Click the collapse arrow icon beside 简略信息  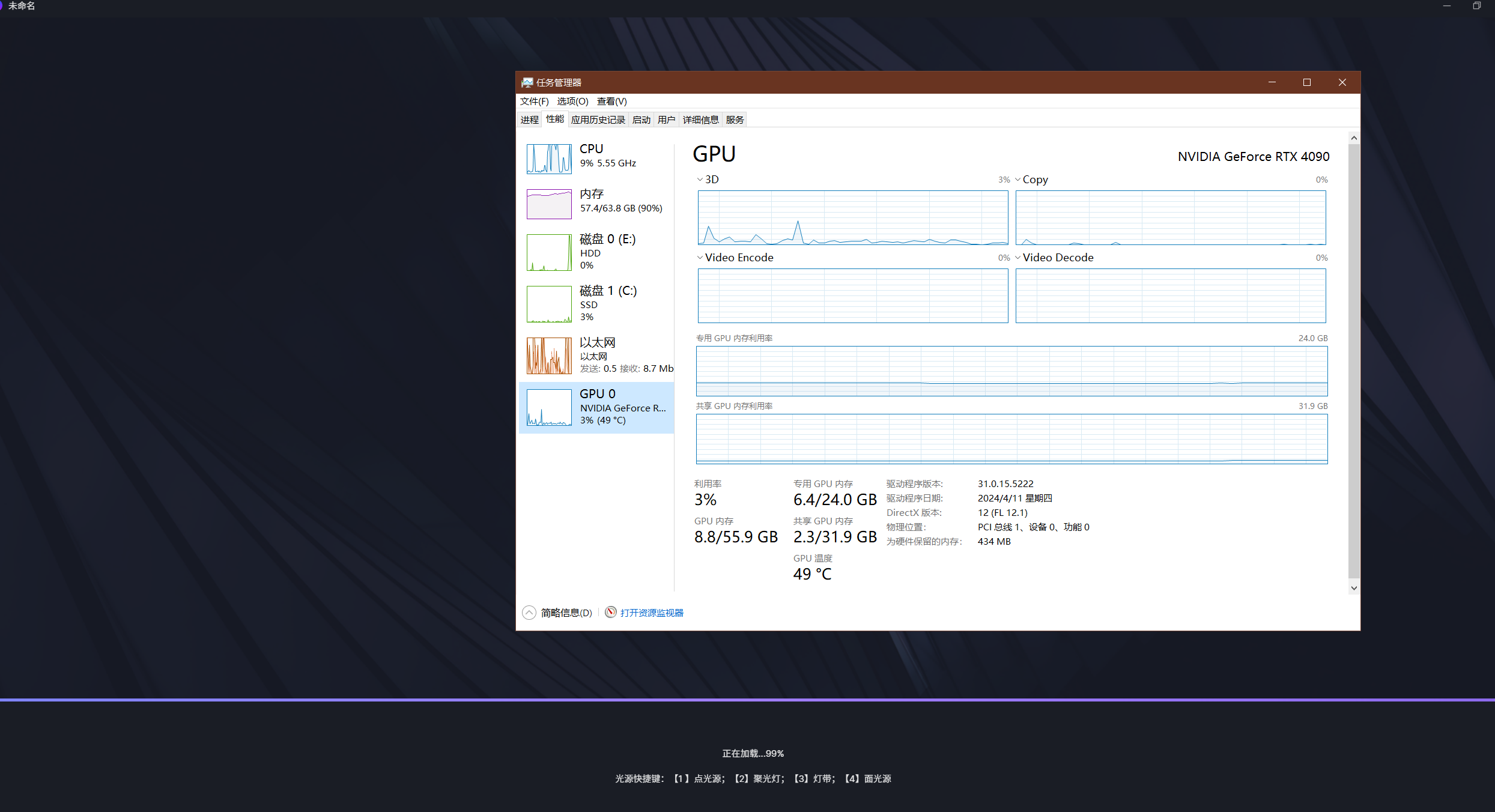point(529,612)
